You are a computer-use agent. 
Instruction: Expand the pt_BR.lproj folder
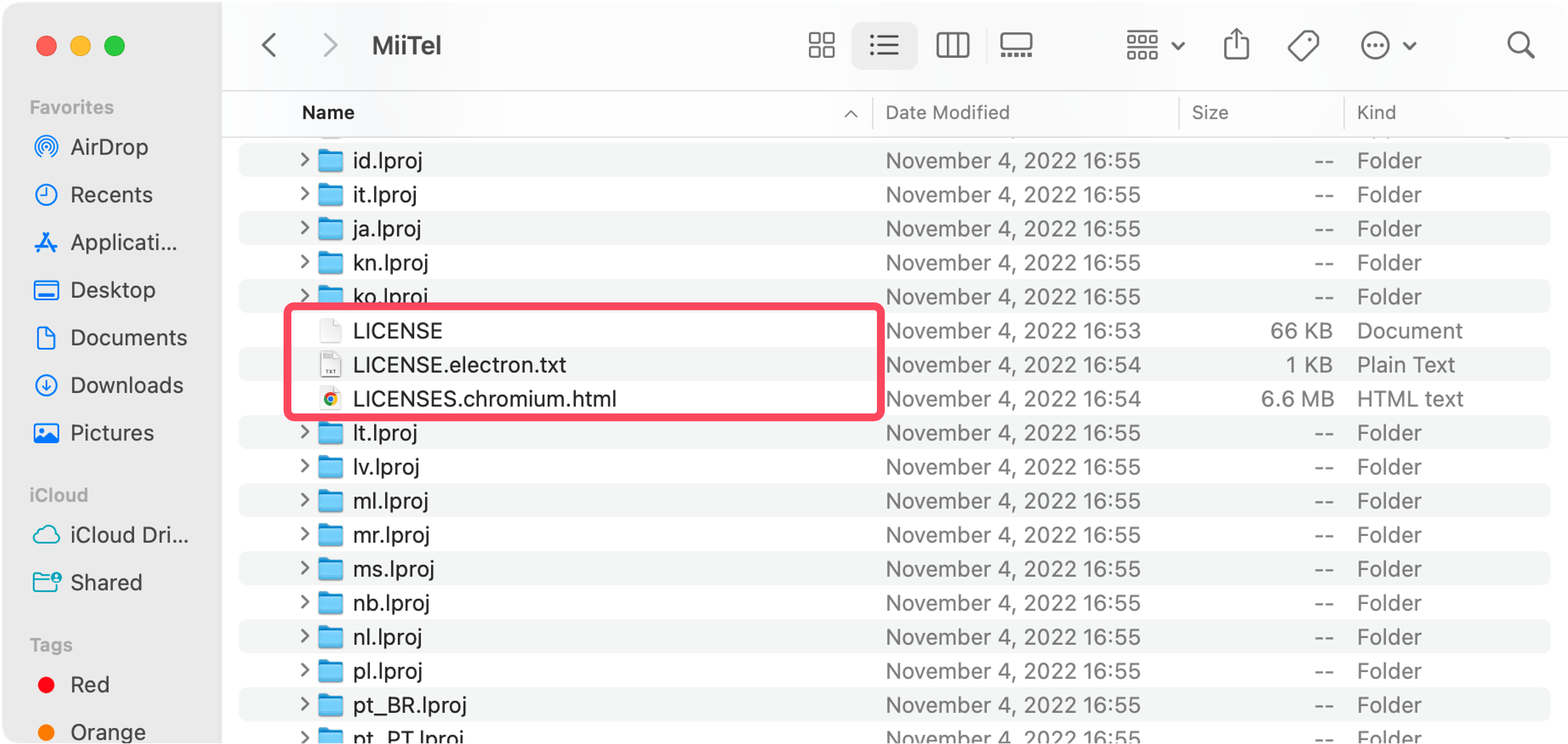point(304,704)
